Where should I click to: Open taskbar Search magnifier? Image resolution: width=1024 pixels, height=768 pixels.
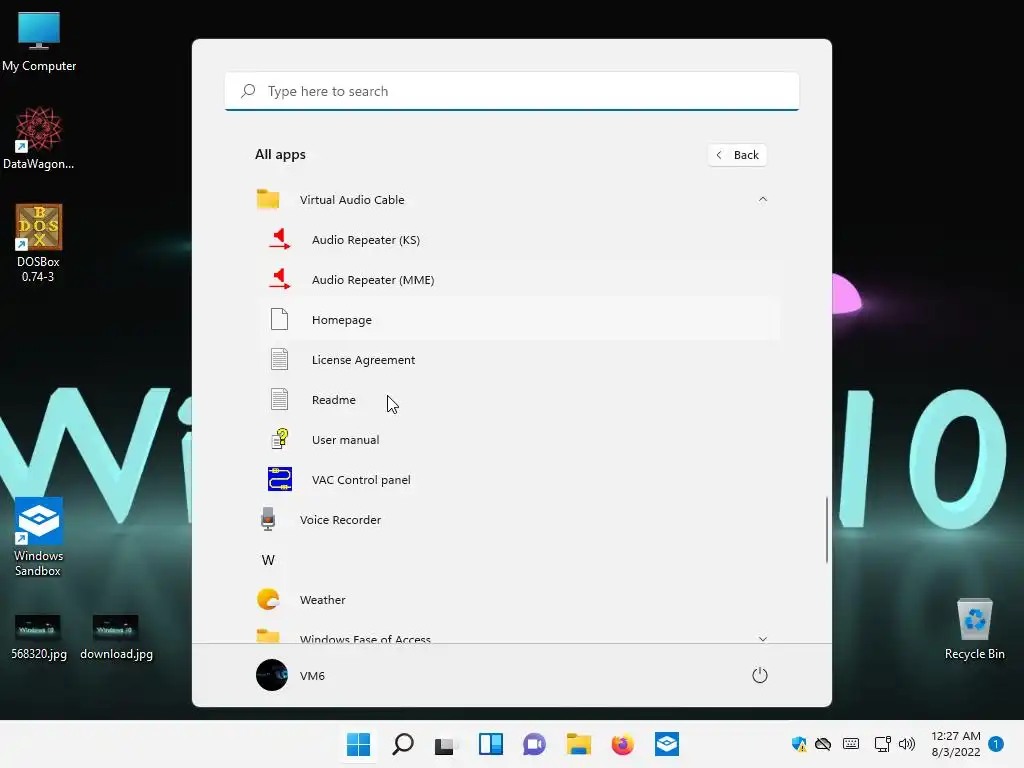[x=403, y=744]
